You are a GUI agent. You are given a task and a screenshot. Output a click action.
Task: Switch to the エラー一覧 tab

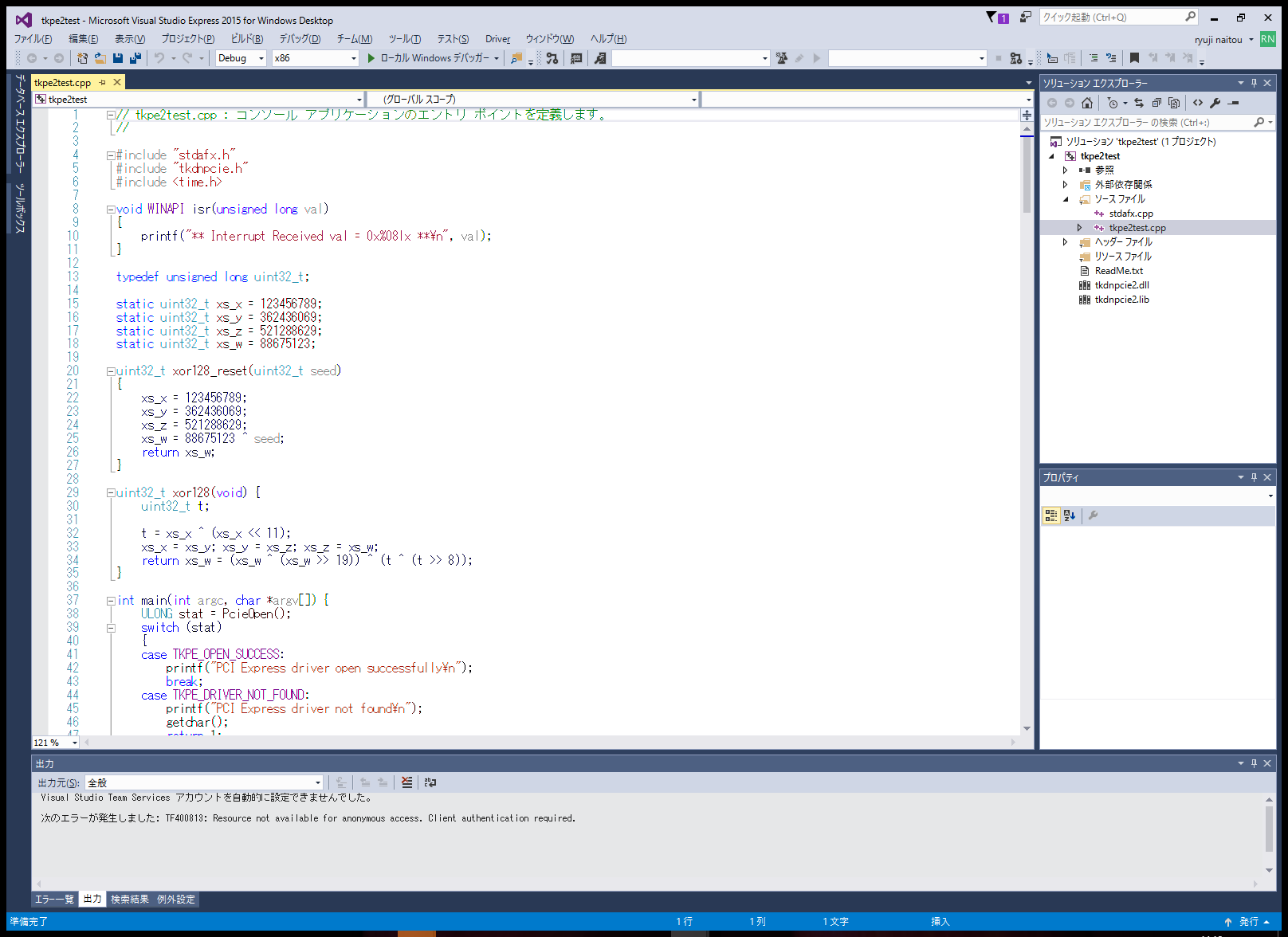pos(54,900)
